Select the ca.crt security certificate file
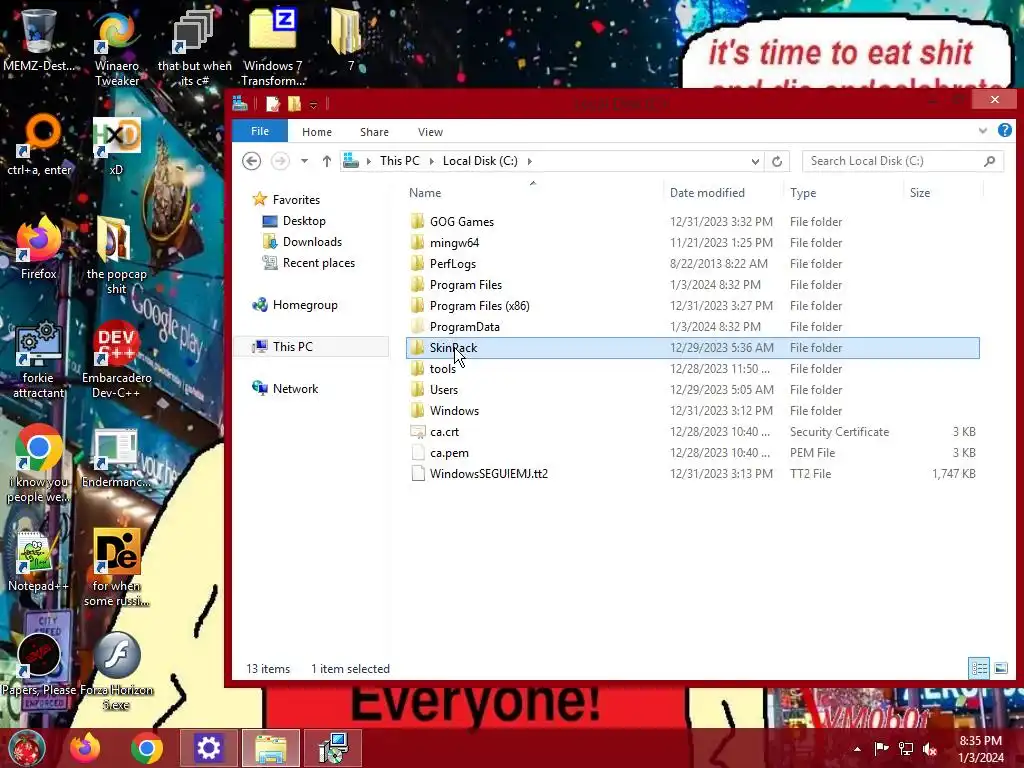Viewport: 1024px width, 768px height. (x=692, y=432)
